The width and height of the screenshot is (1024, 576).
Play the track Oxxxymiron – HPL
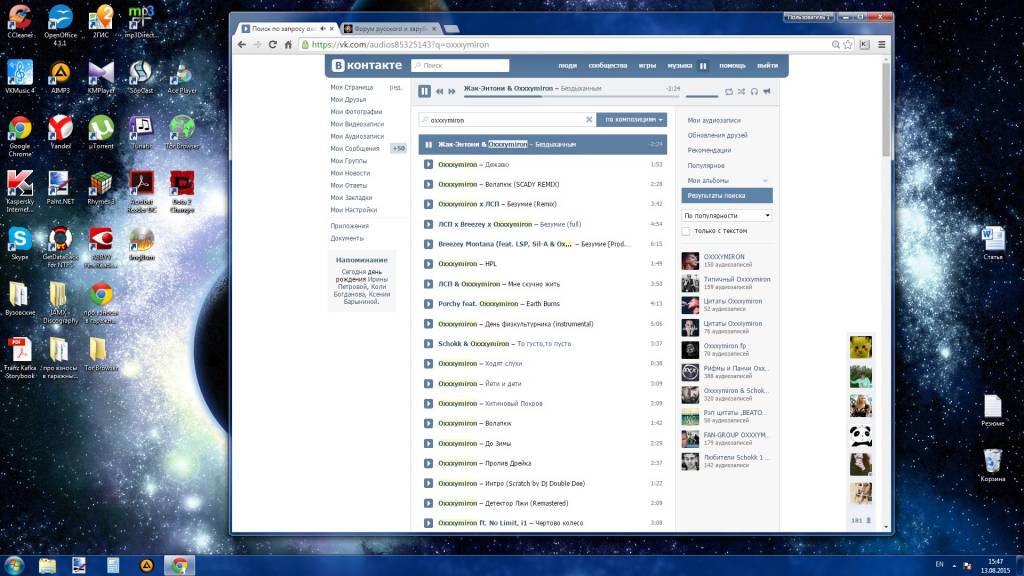coord(428,264)
